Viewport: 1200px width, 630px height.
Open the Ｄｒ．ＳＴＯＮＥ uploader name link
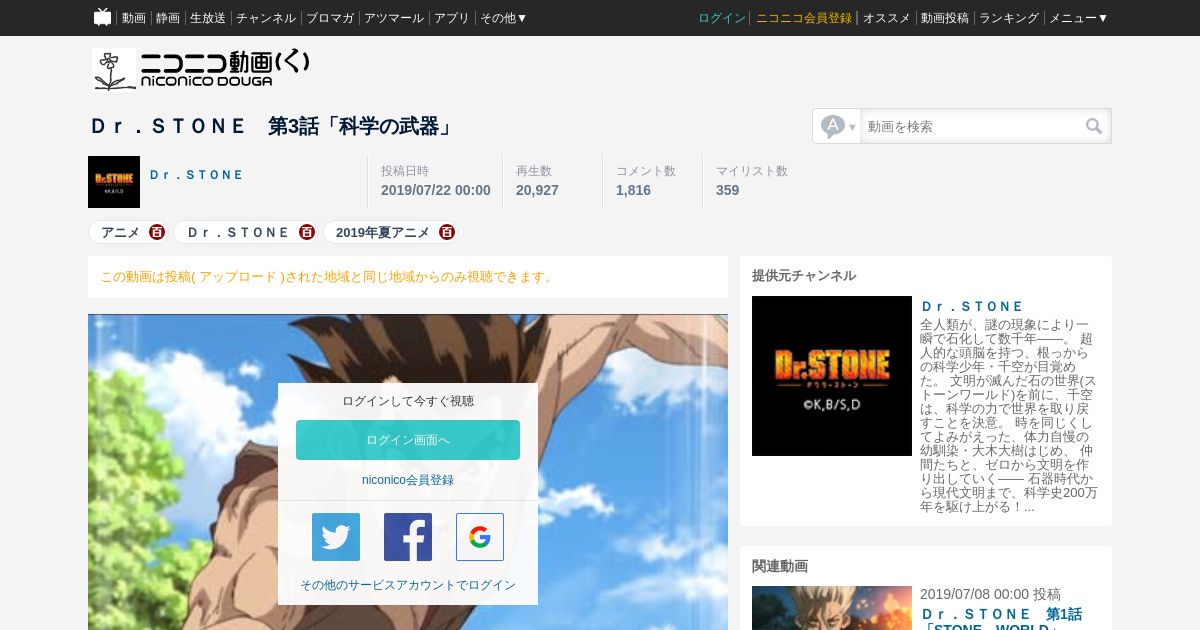[x=197, y=174]
